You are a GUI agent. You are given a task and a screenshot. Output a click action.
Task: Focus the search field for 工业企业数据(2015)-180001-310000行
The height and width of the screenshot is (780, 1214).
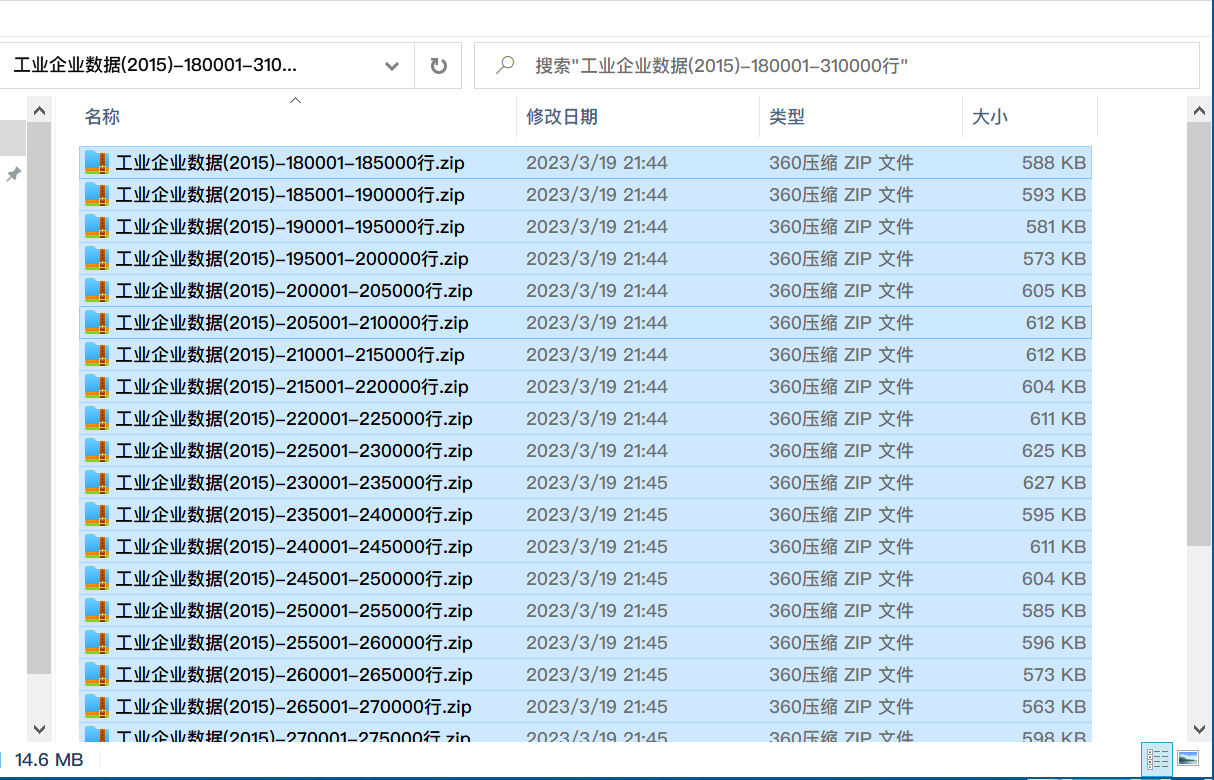[x=836, y=66]
